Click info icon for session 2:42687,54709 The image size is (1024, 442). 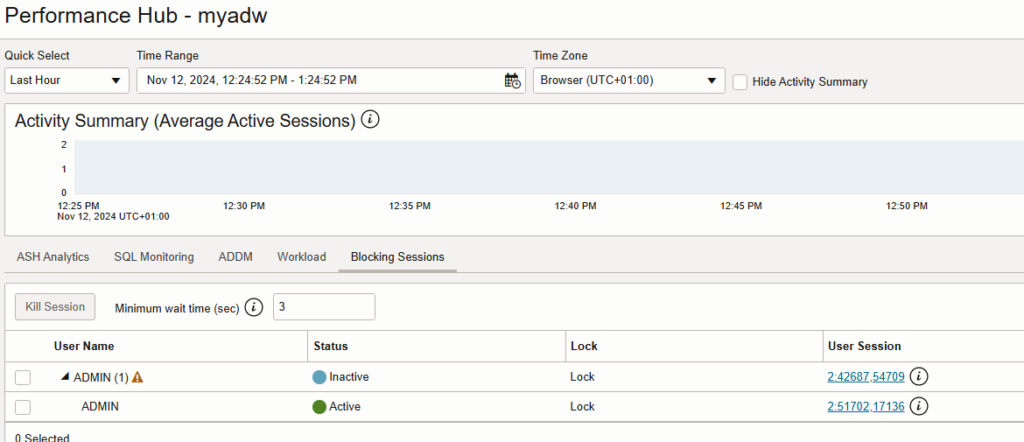[920, 377]
